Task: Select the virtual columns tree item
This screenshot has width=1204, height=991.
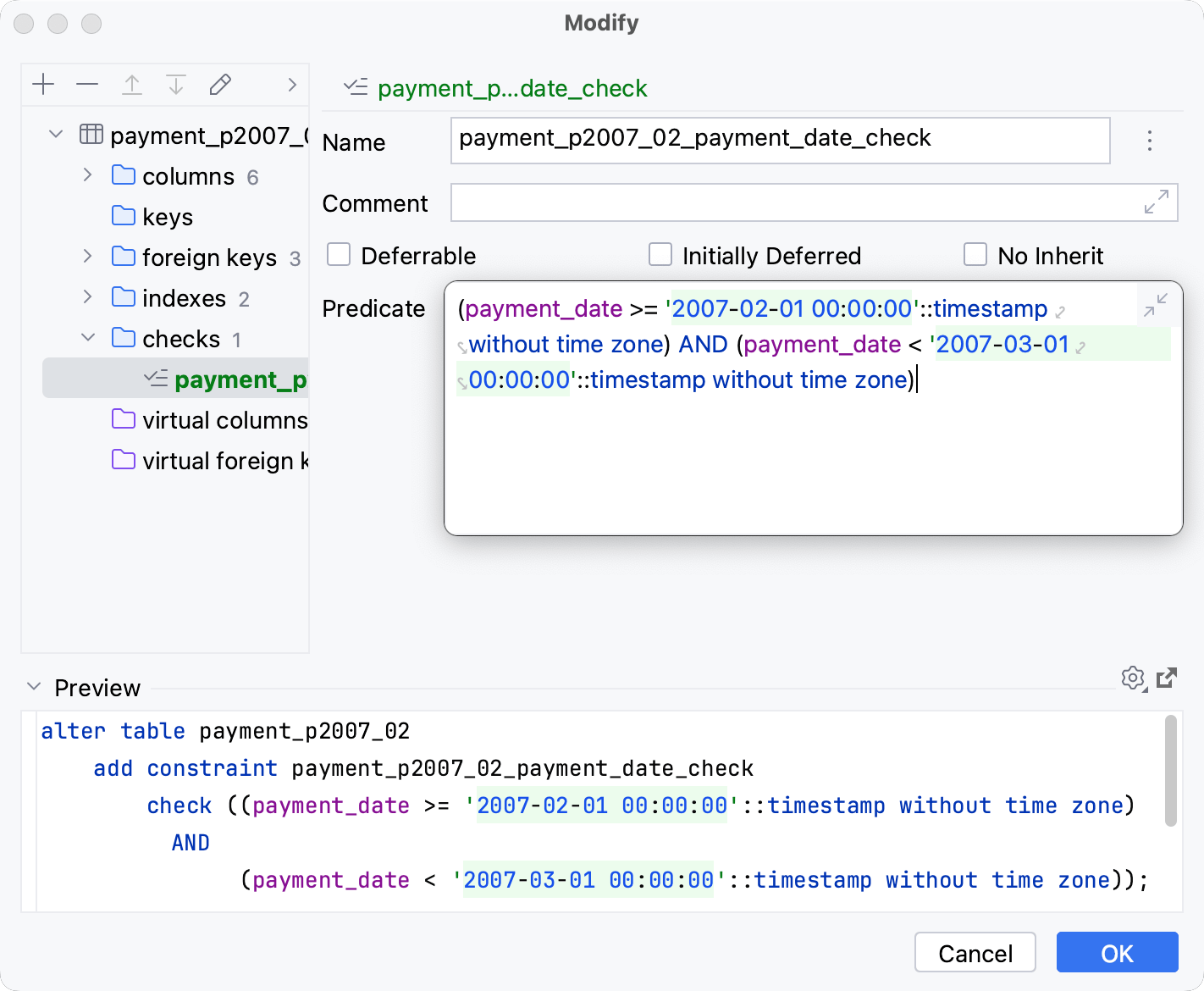Action: 224,420
